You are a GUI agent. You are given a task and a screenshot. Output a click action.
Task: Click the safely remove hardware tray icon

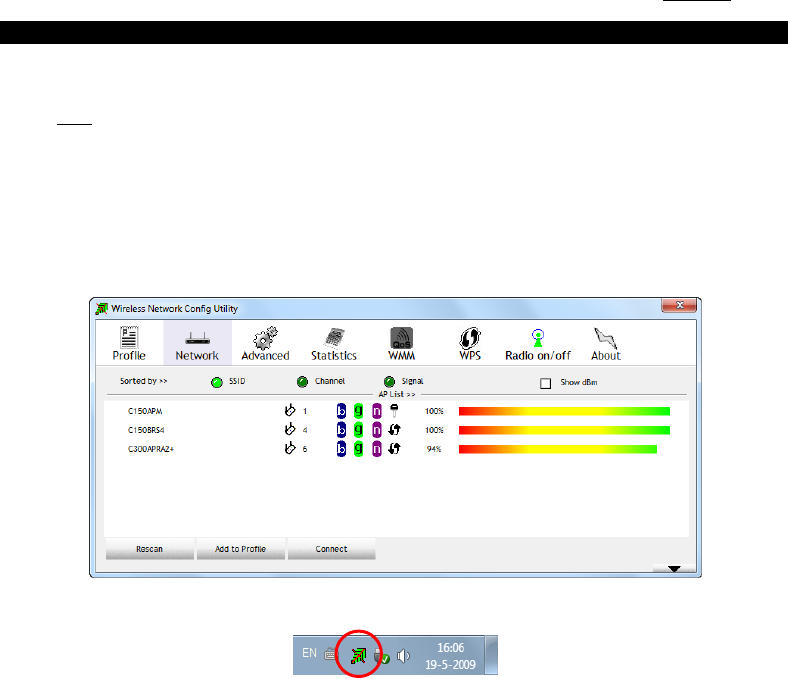tap(381, 656)
